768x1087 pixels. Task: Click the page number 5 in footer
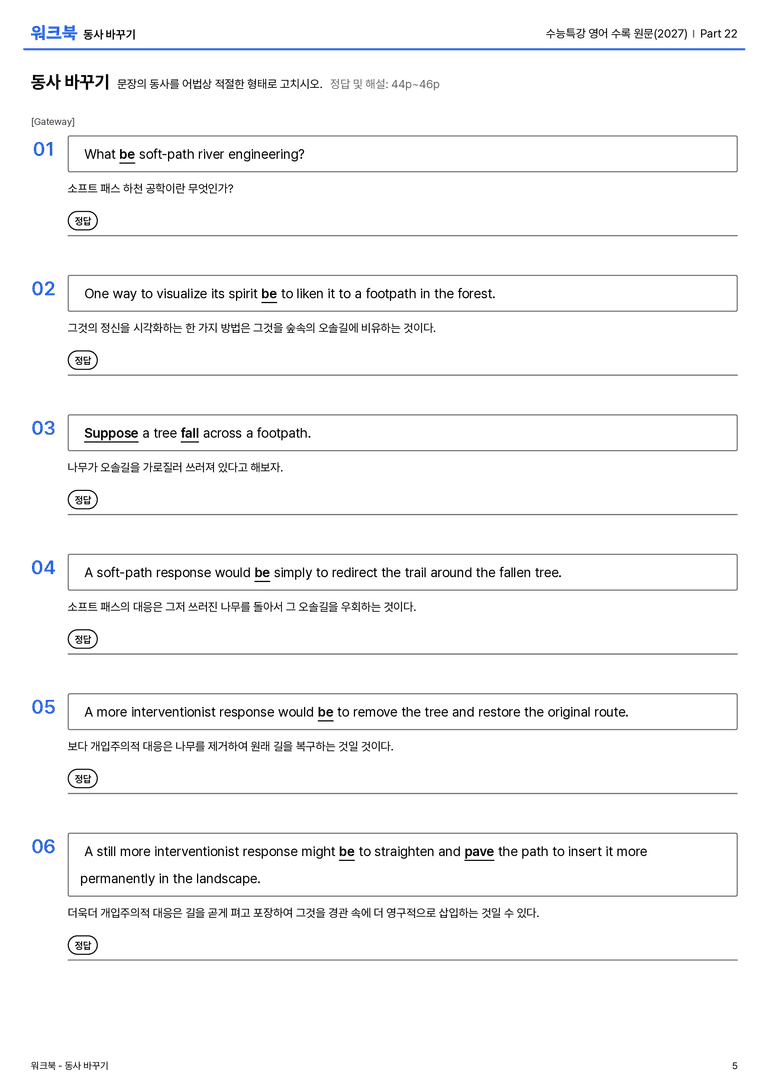point(735,1066)
